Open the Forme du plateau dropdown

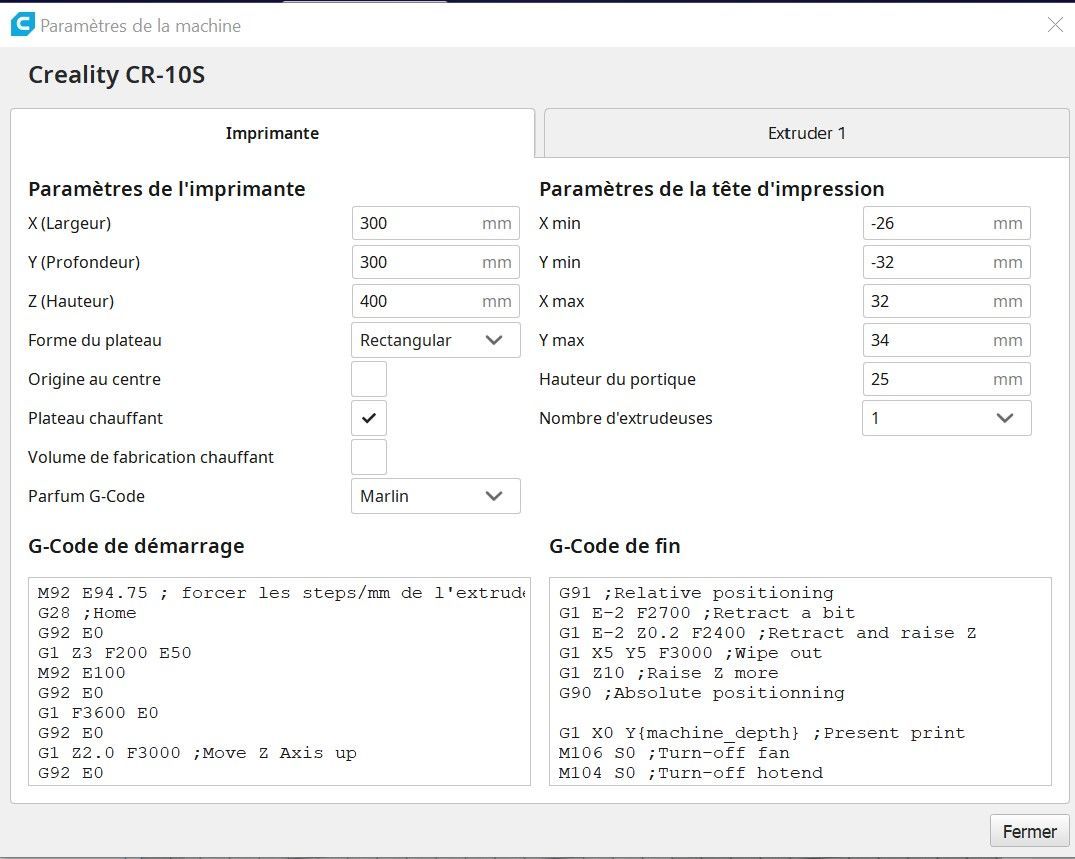coord(435,340)
